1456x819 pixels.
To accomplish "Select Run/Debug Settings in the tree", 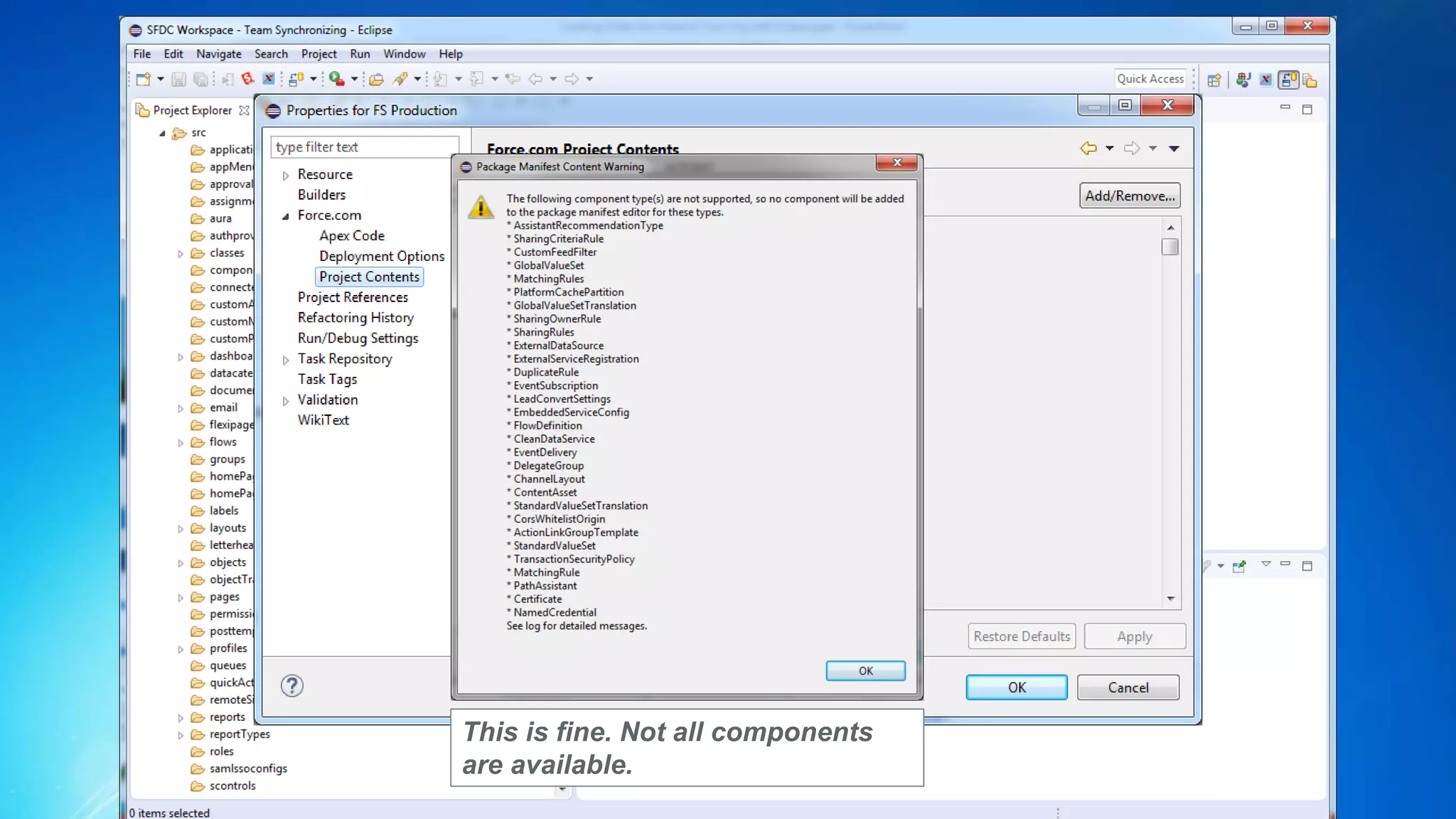I will tap(358, 339).
